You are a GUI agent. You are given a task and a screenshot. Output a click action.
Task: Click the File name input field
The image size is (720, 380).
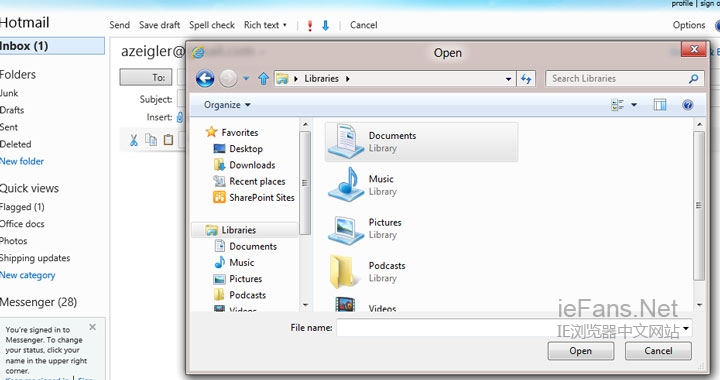pyautogui.click(x=509, y=328)
